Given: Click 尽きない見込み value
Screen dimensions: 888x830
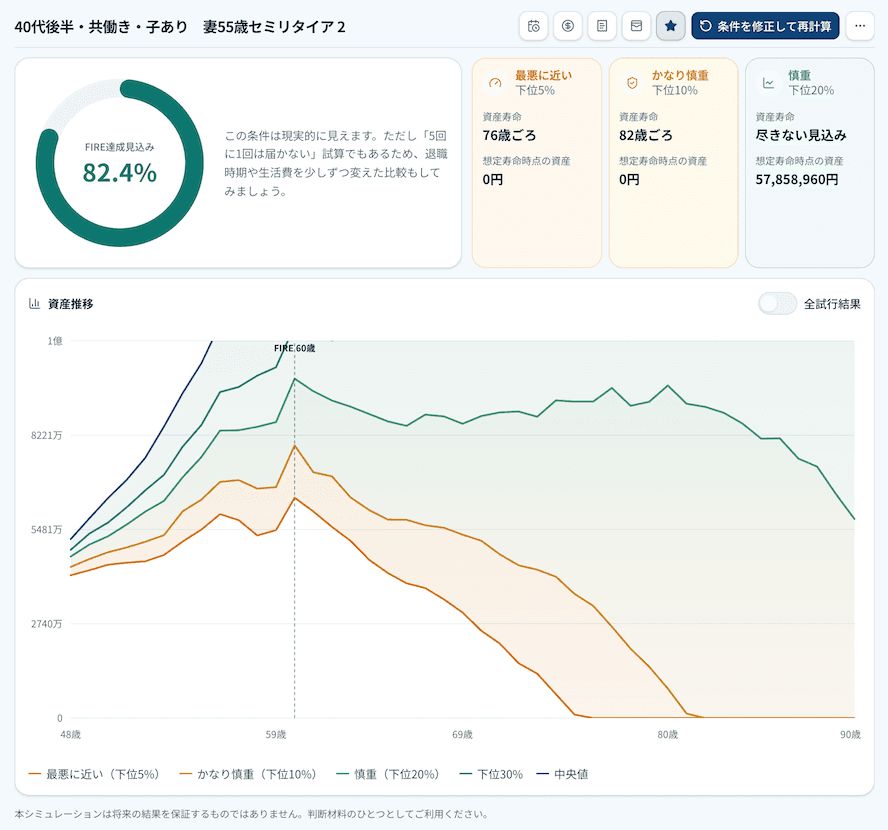Looking at the screenshot, I should pyautogui.click(x=801, y=135).
